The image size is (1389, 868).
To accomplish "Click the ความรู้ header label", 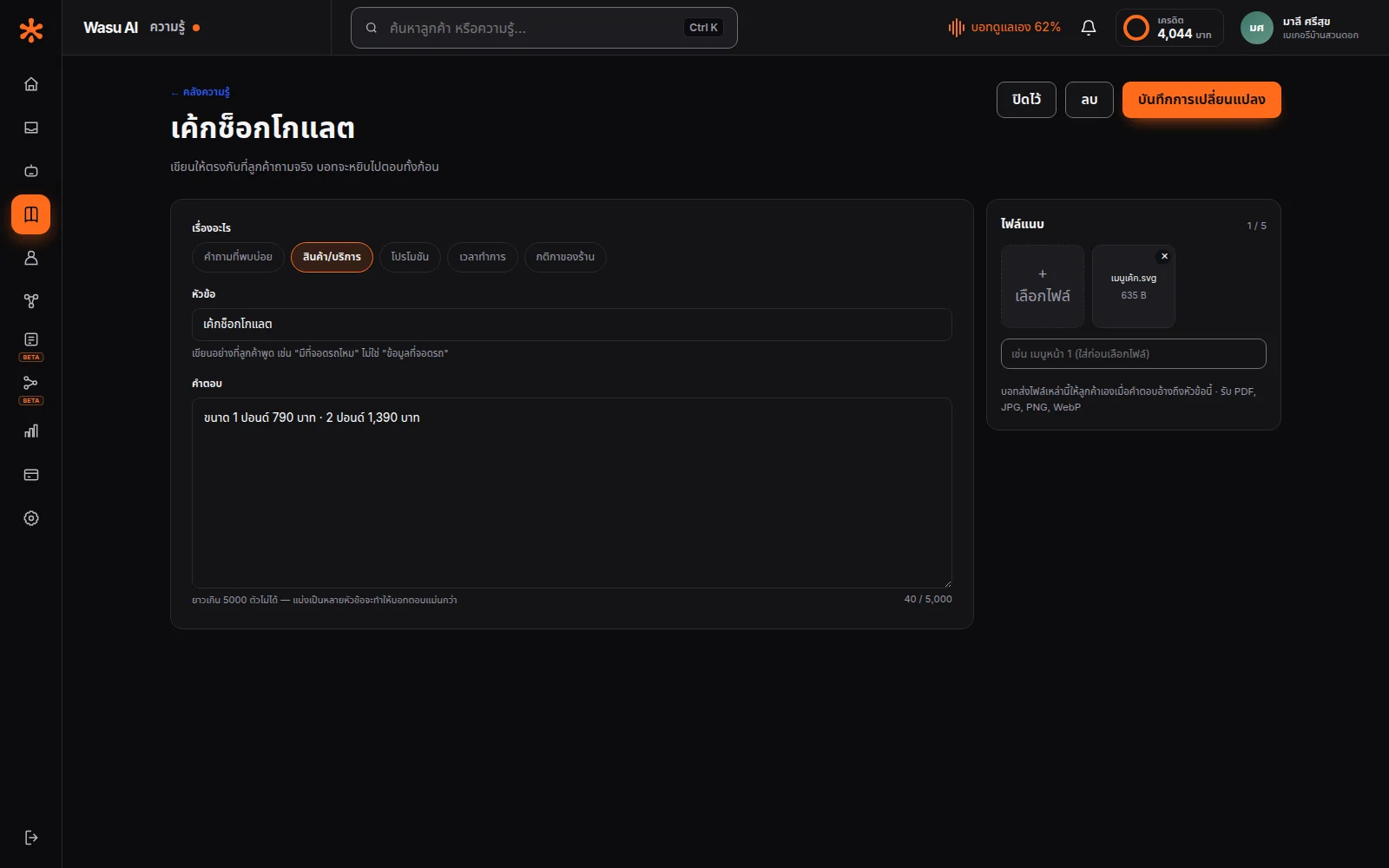I will tap(168, 28).
